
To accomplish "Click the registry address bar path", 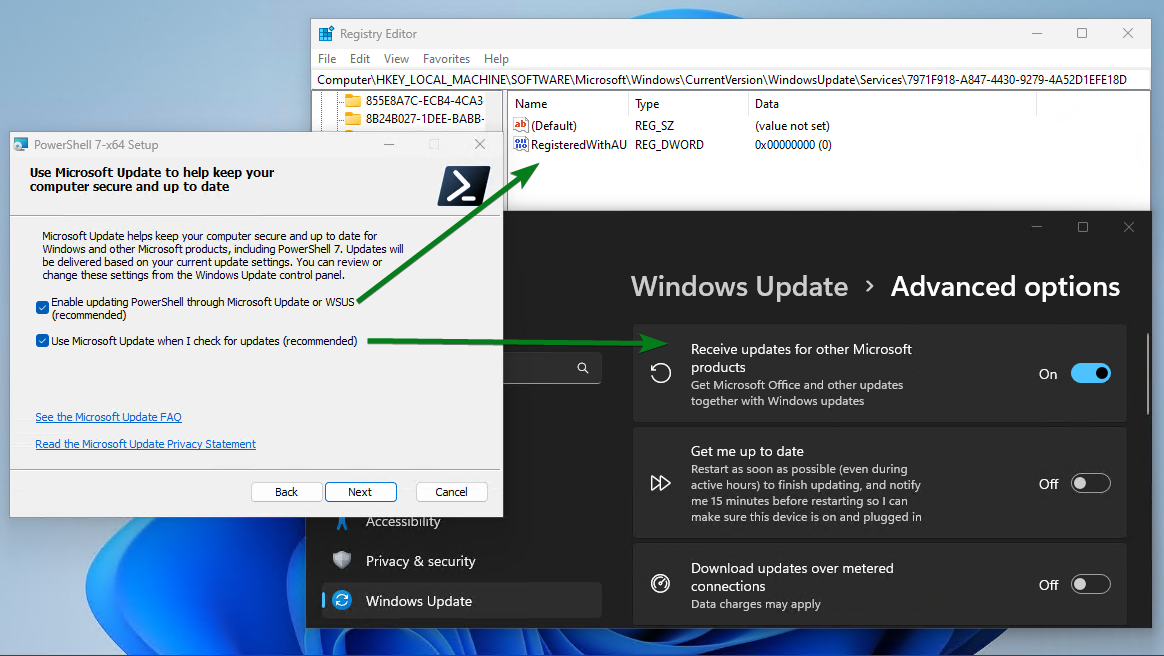I will tap(731, 79).
